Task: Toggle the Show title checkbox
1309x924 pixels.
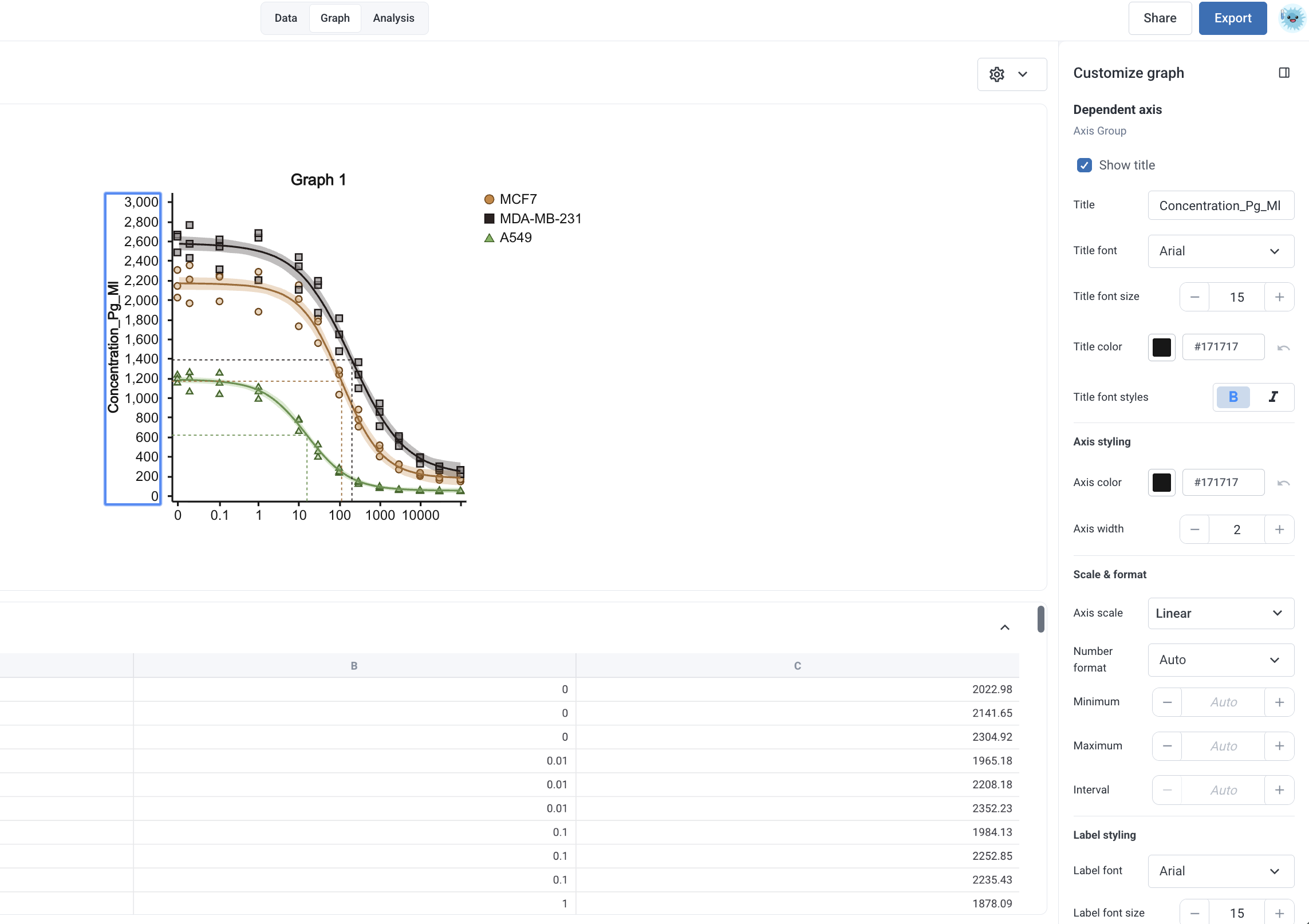Action: pos(1084,165)
